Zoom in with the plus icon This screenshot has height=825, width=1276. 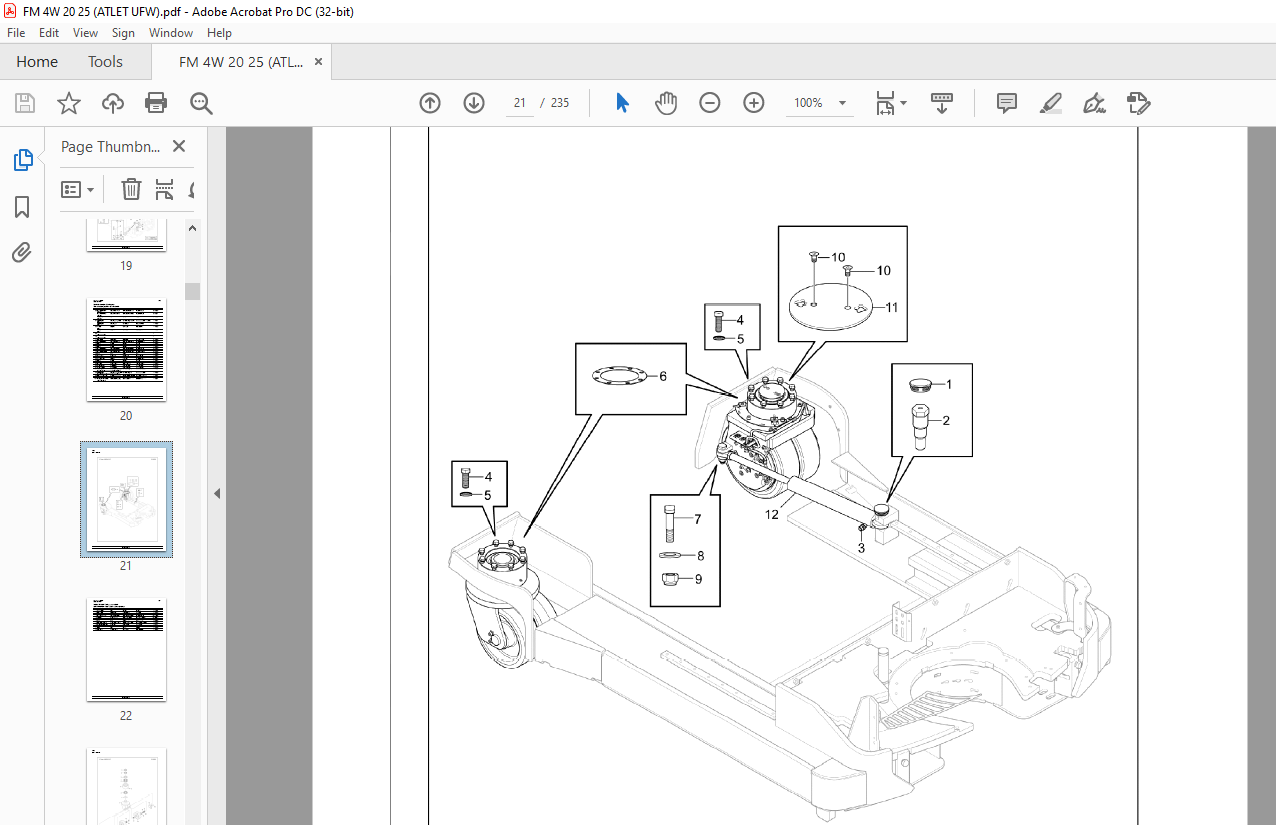click(x=754, y=103)
